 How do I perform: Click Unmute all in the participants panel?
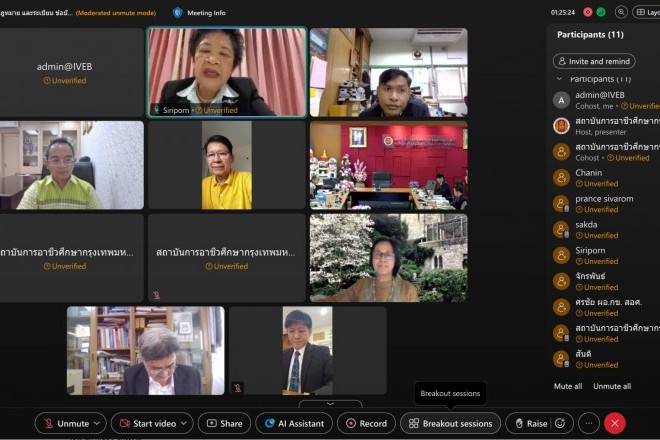coord(612,386)
